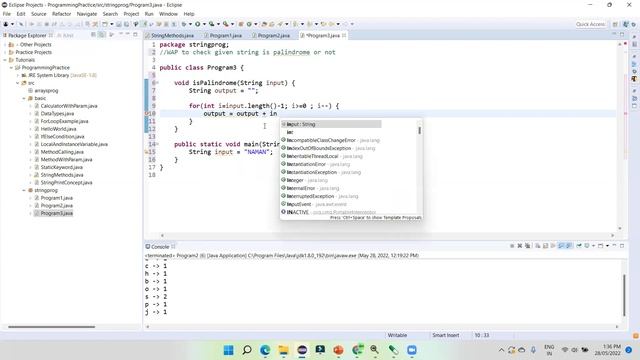Viewport: 640px width, 360px height.
Task: Click the Windows taskbar search icon
Action: tap(247, 350)
